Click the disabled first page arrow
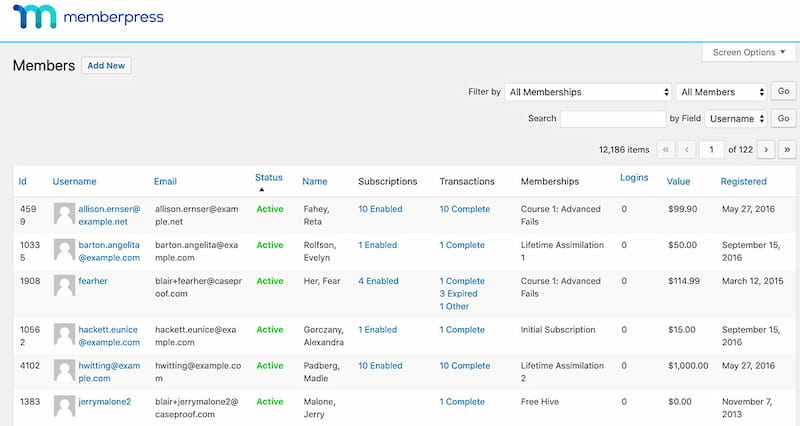 pos(666,149)
